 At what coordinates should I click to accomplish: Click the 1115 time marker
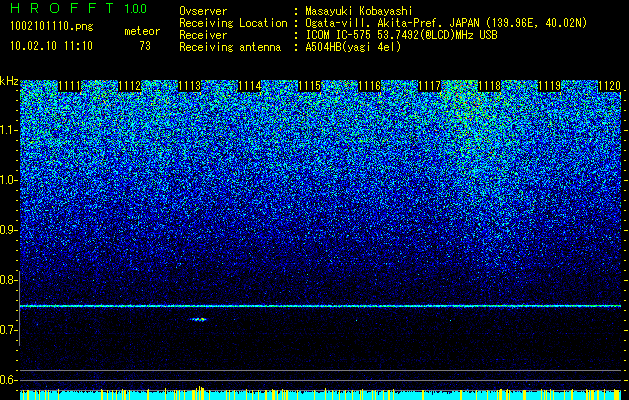click(310, 86)
